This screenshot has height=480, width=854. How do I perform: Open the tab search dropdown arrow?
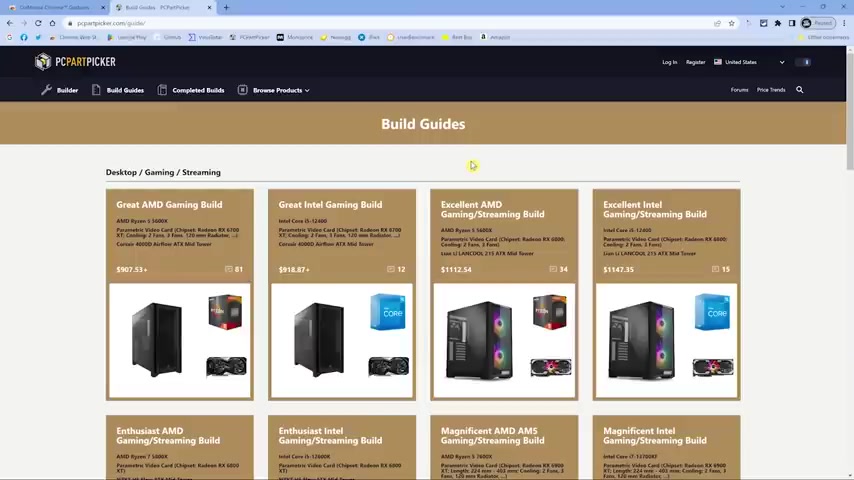(x=783, y=7)
